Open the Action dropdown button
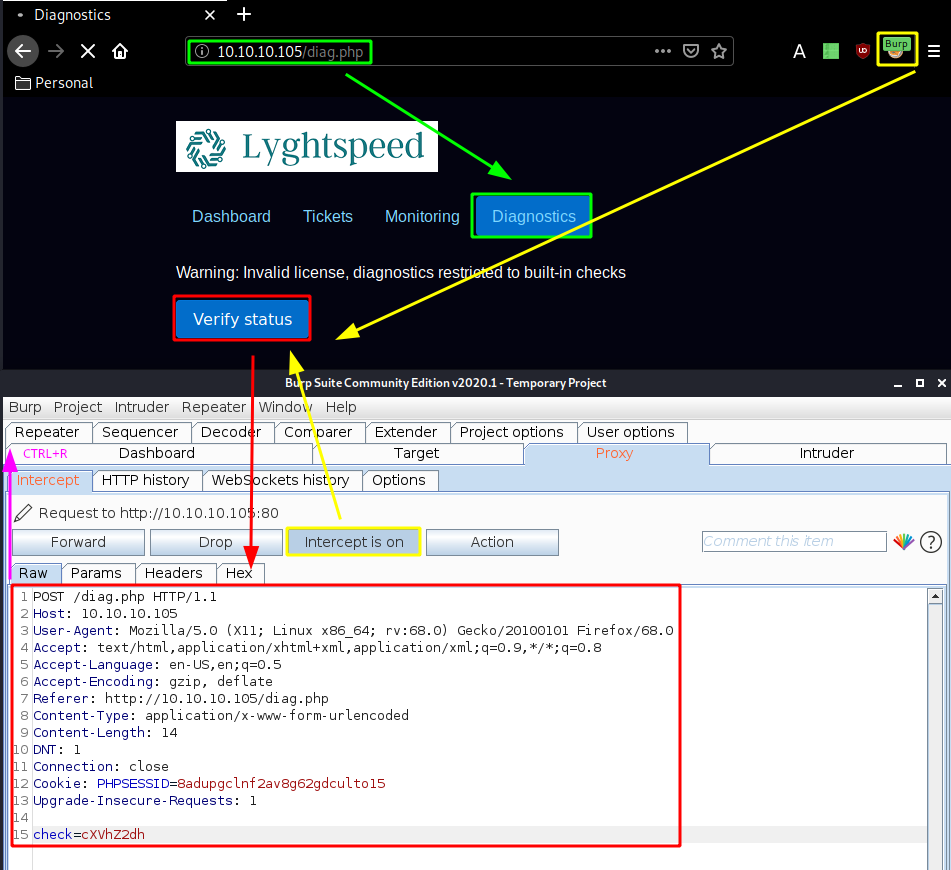Viewport: 951px width, 870px height. [492, 542]
